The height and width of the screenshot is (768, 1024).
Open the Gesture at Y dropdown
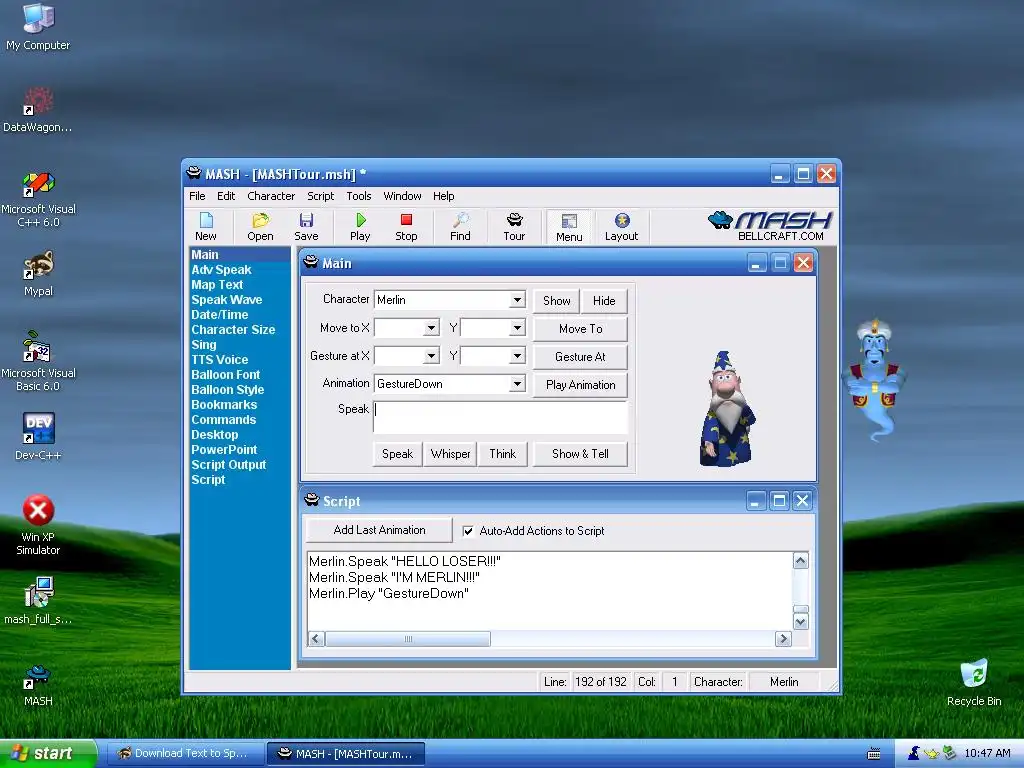point(517,356)
